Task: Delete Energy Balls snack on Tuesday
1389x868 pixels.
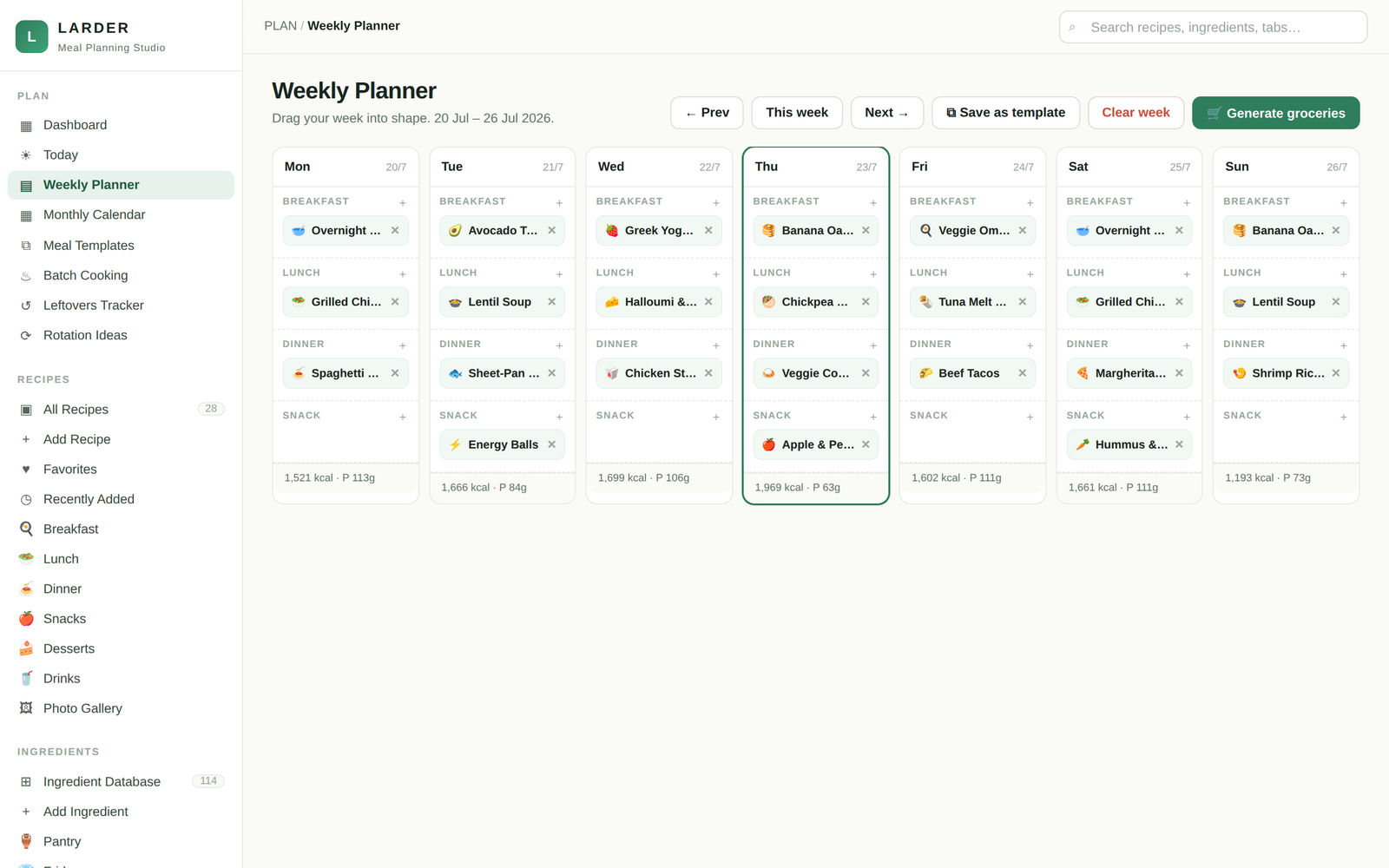Action: [551, 444]
